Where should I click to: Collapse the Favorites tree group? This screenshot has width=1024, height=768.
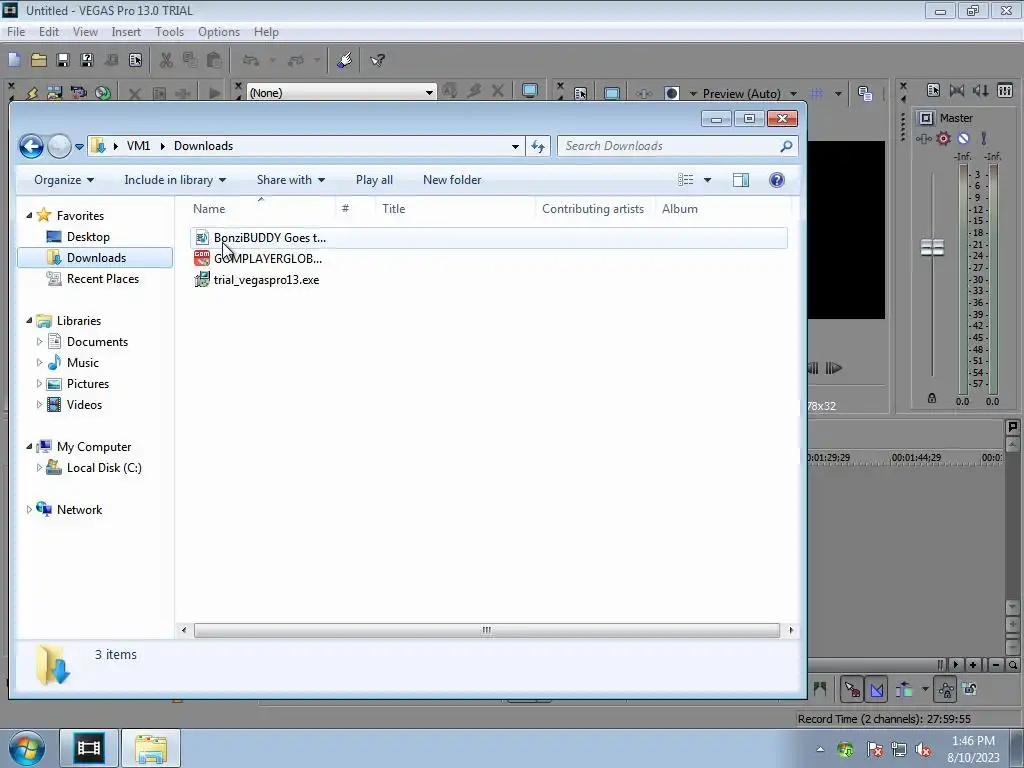click(29, 216)
